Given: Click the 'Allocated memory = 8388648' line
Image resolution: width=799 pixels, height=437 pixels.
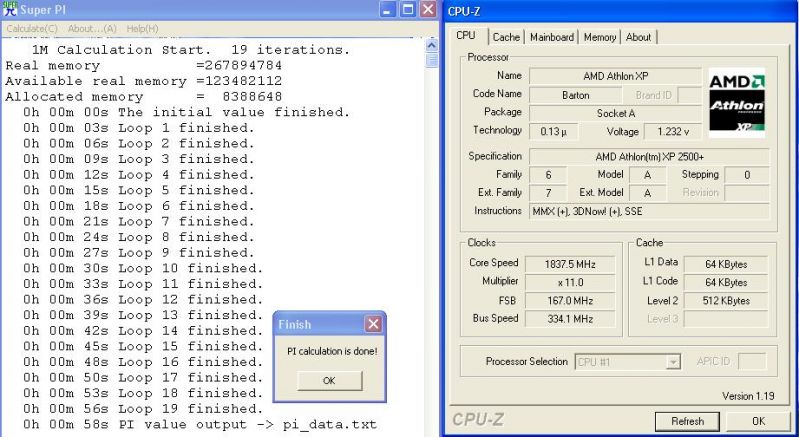Looking at the screenshot, I should (143, 97).
